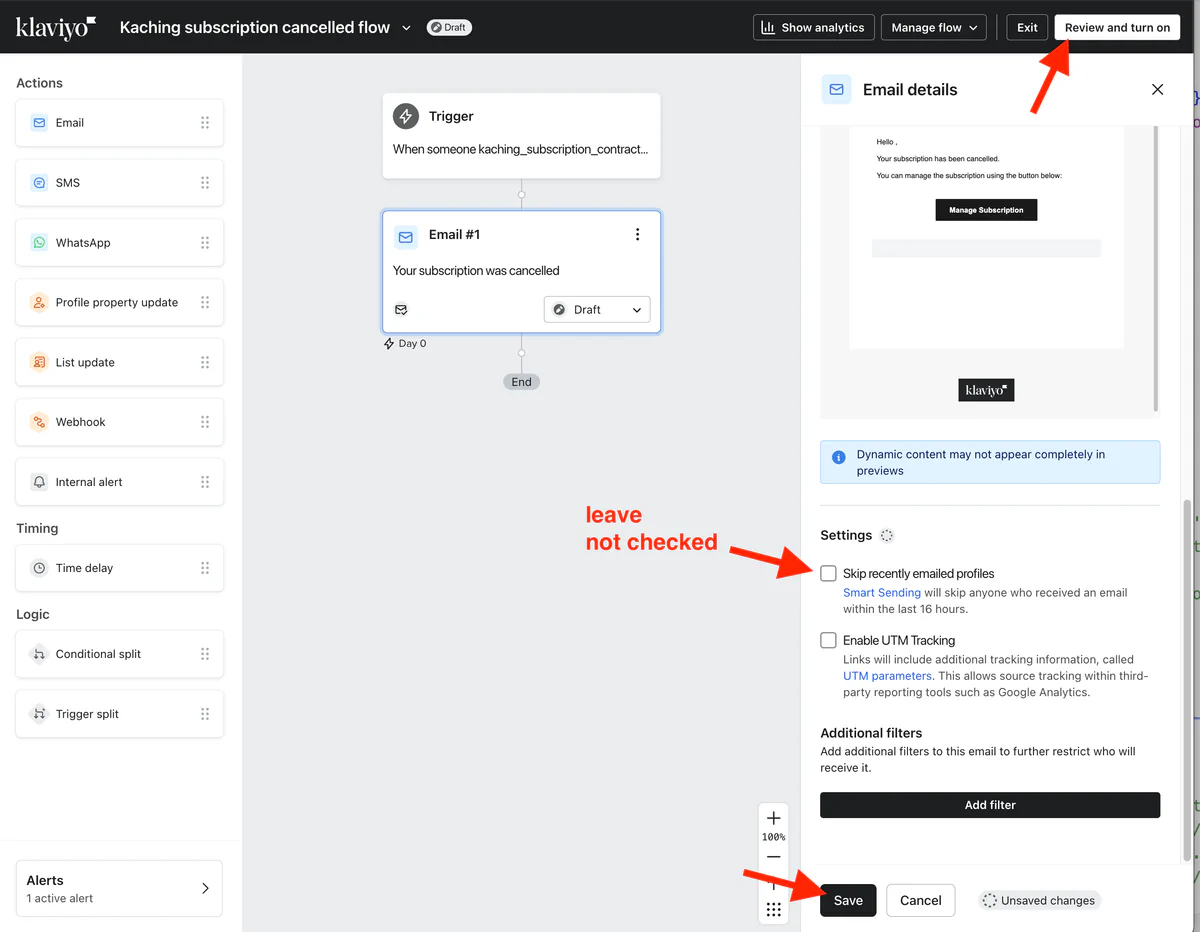Grab the Trigger split drag handle
This screenshot has height=932, width=1200.
[205, 714]
